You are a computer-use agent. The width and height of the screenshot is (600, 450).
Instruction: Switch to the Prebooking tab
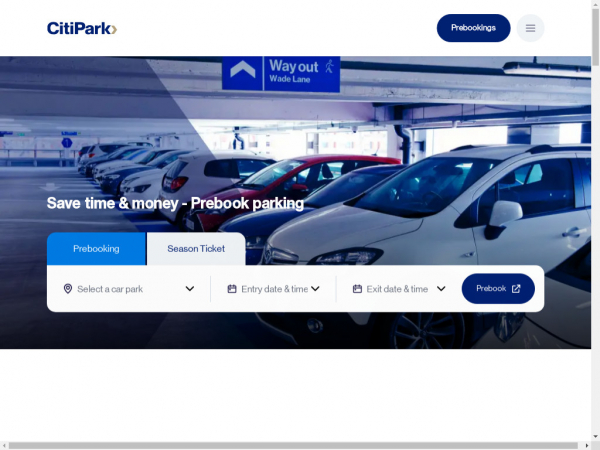click(x=96, y=249)
